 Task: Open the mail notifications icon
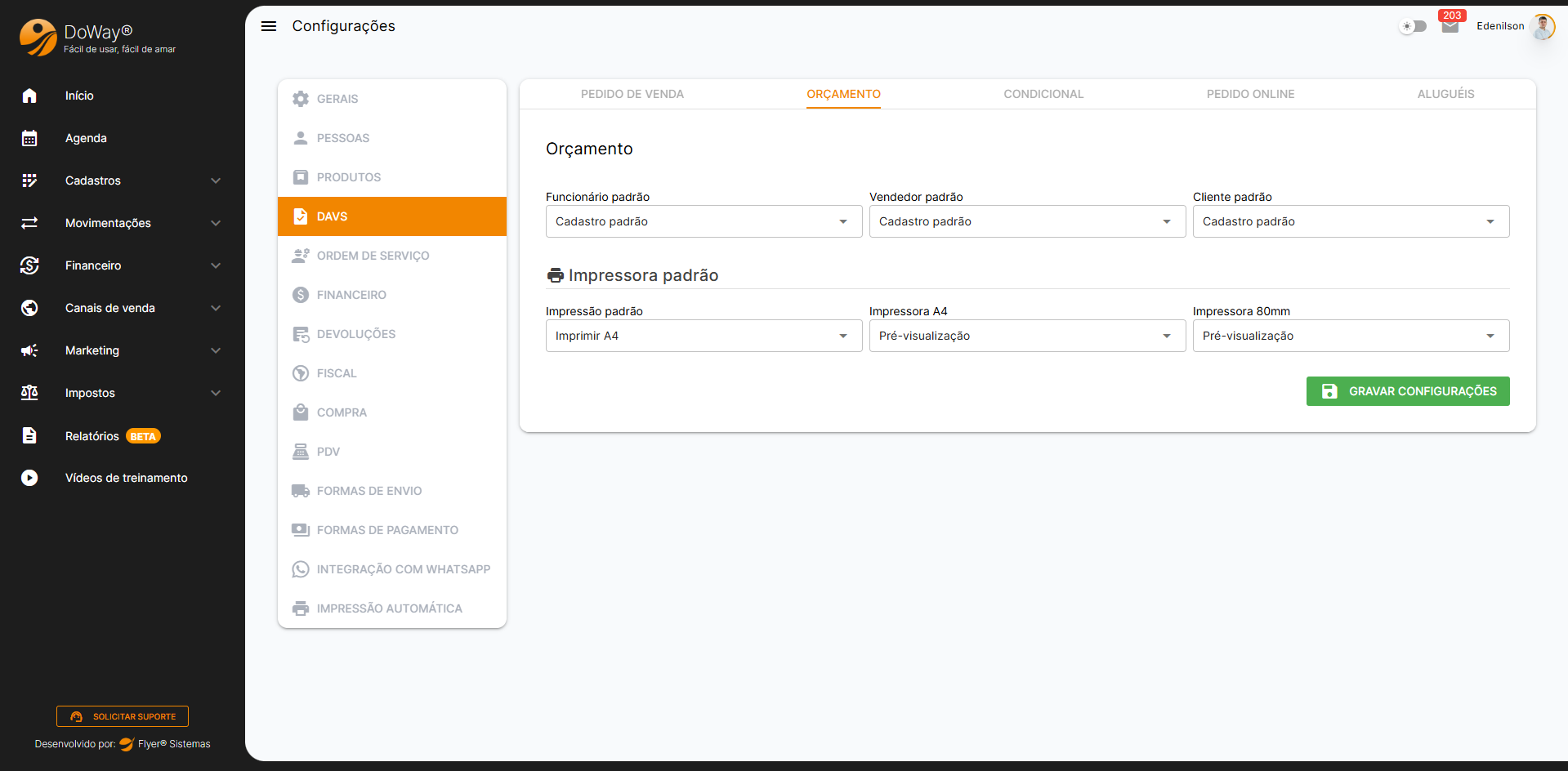[1450, 26]
